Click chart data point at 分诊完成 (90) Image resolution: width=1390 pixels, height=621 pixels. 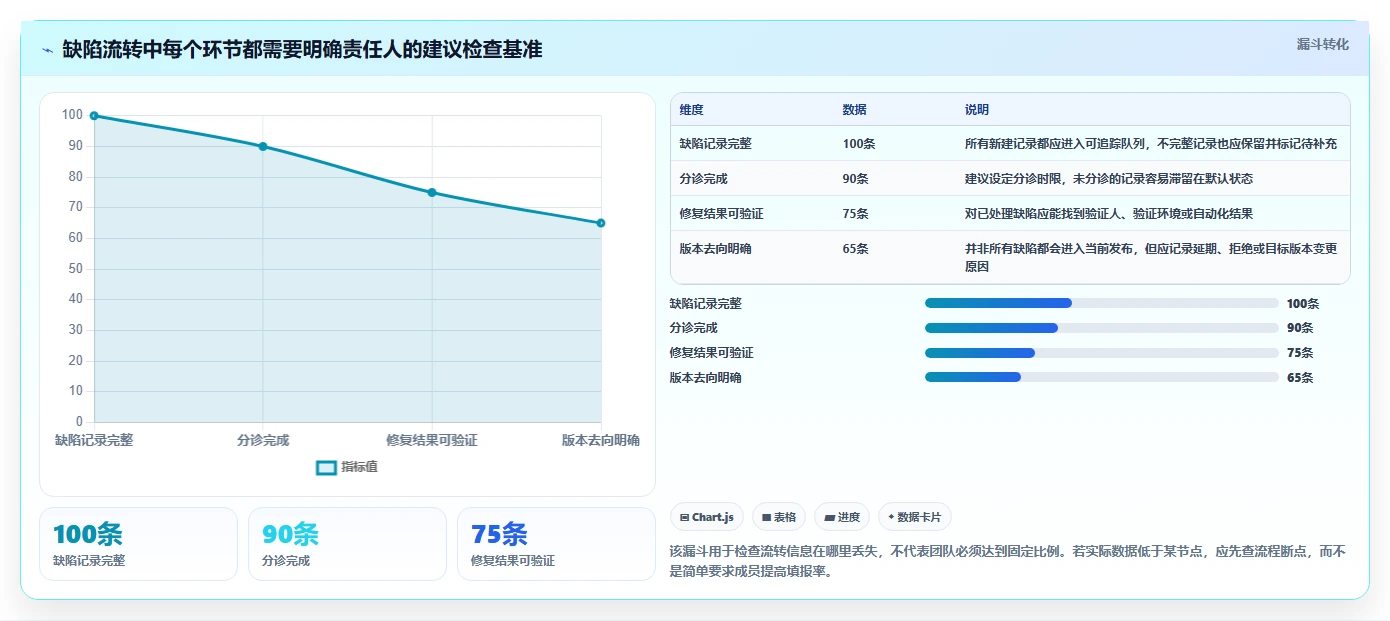(263, 146)
